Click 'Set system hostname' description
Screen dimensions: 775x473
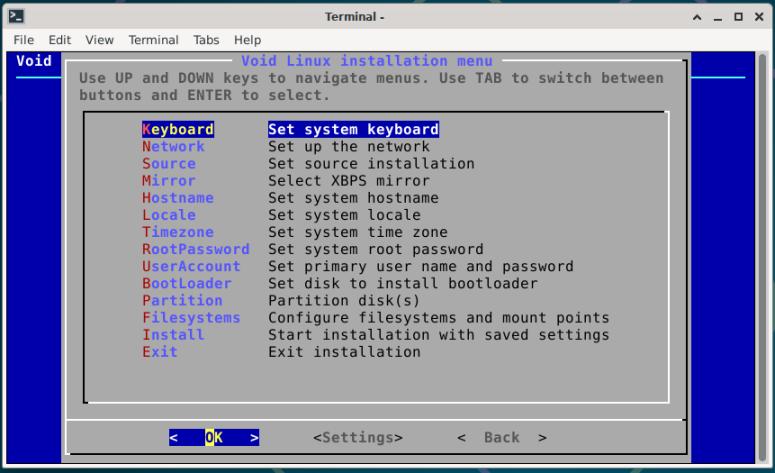point(353,198)
